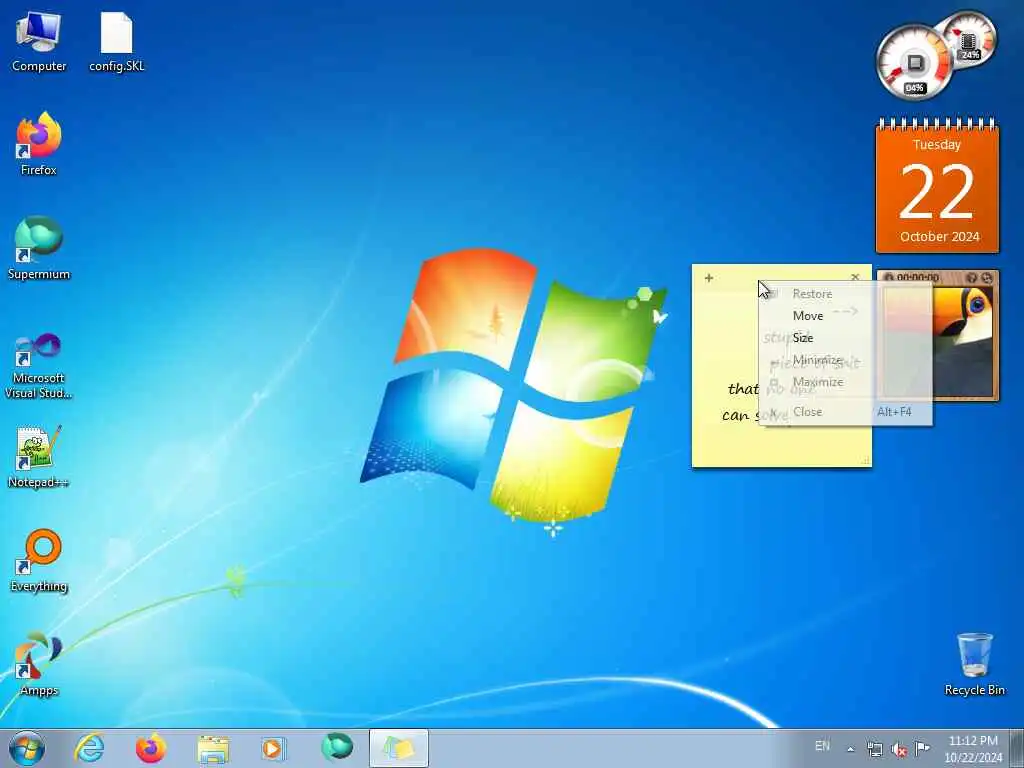
Task: Select the Notepad++ desktop shortcut
Action: pos(39,457)
